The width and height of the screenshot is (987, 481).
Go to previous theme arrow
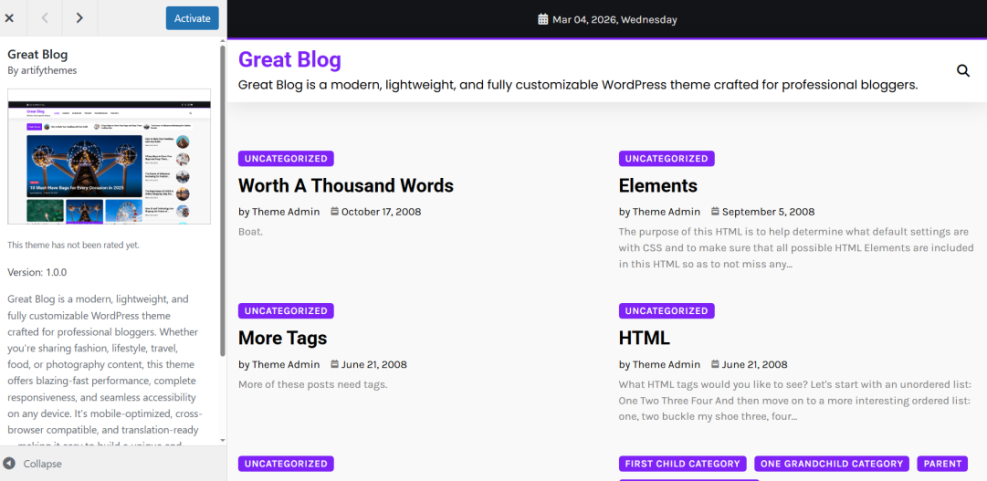click(x=45, y=18)
